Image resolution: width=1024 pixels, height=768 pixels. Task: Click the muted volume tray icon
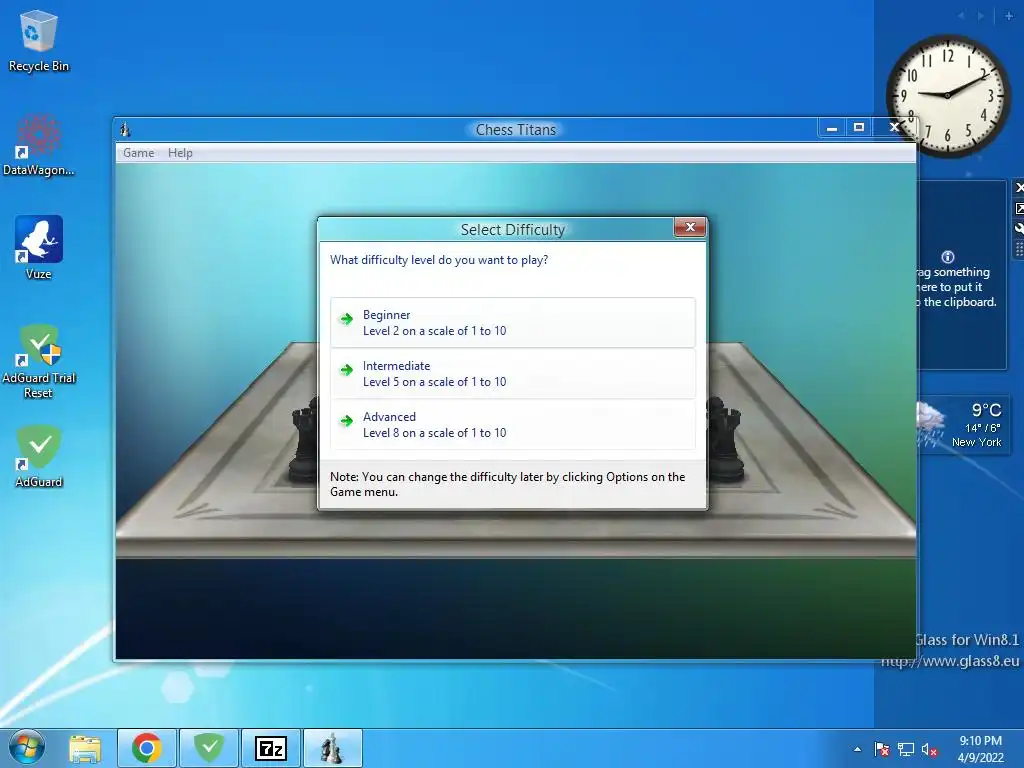(x=929, y=749)
